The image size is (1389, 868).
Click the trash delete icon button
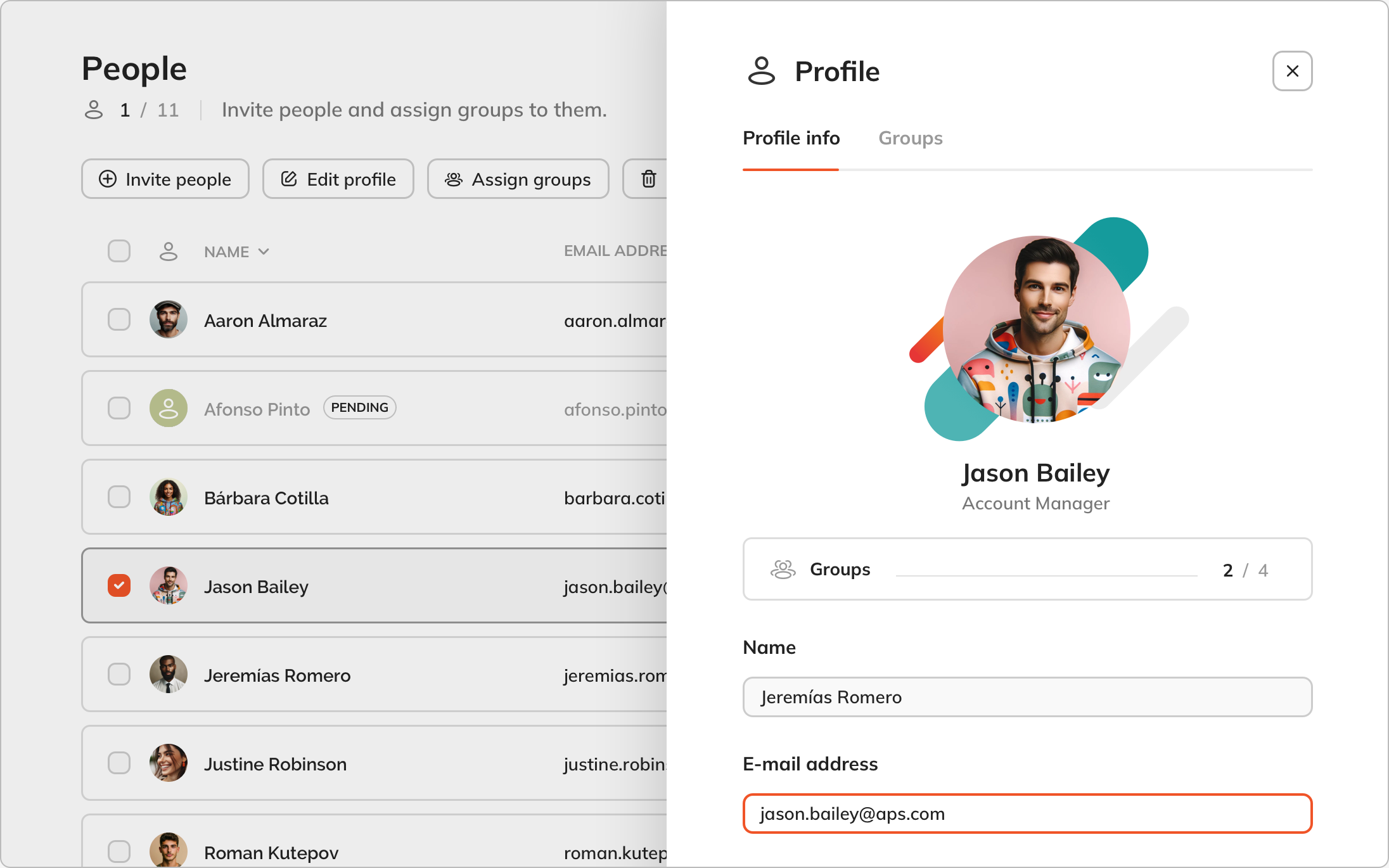(648, 179)
